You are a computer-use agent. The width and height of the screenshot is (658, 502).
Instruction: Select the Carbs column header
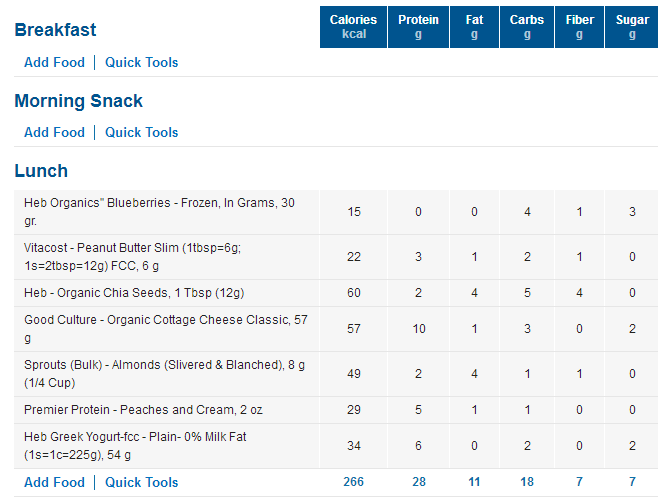tap(527, 27)
